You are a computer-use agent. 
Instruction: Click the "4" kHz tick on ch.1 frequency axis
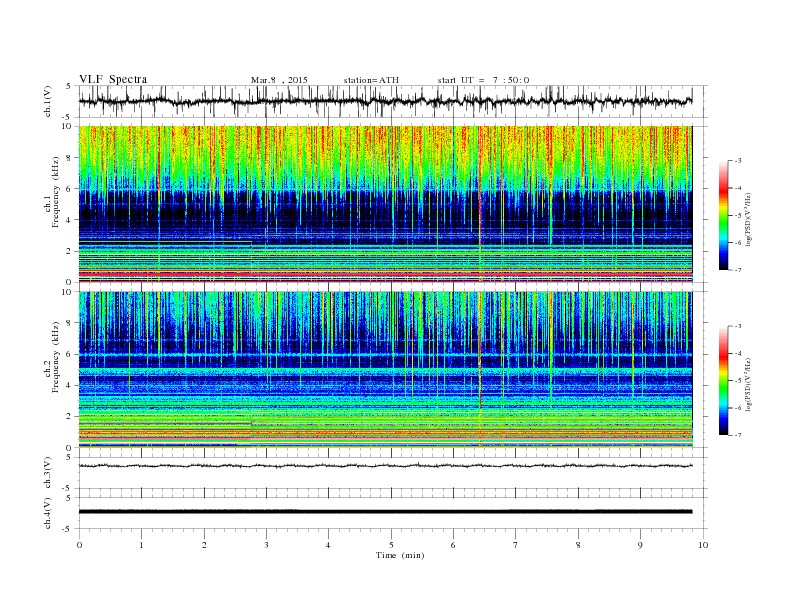pos(69,220)
